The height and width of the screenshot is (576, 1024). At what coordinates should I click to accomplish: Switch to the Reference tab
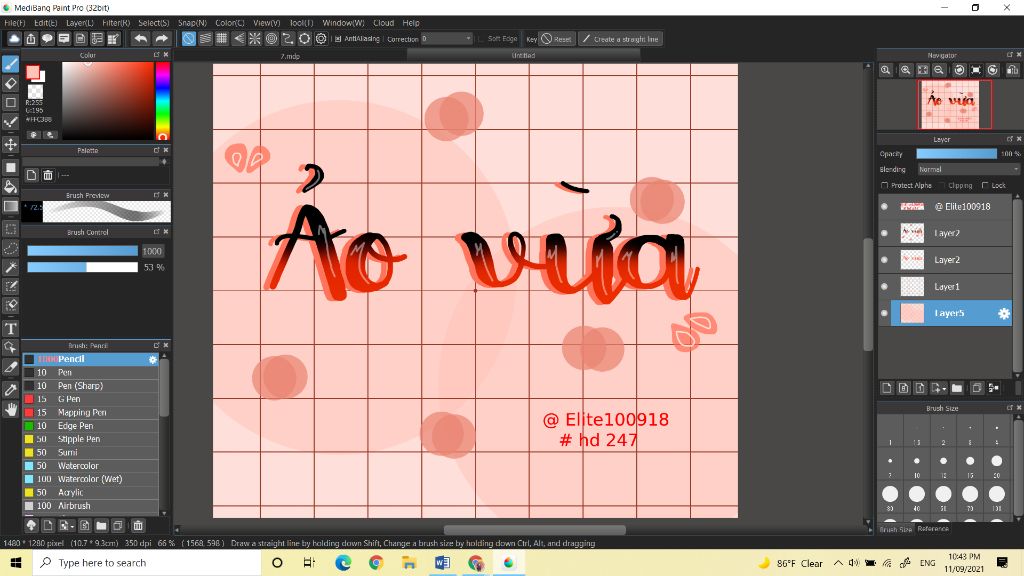[x=933, y=529]
